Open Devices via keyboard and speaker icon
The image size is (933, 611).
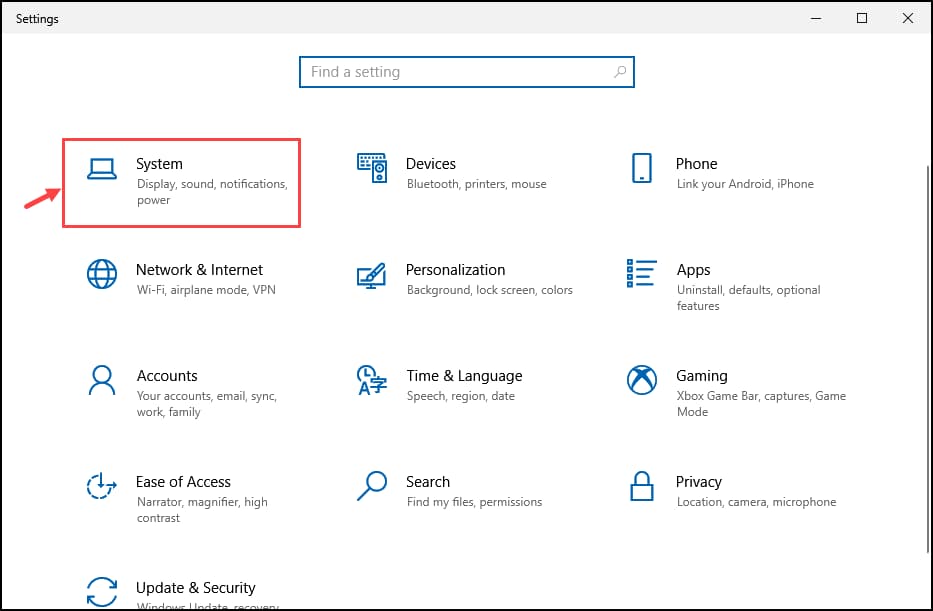pyautogui.click(x=371, y=168)
